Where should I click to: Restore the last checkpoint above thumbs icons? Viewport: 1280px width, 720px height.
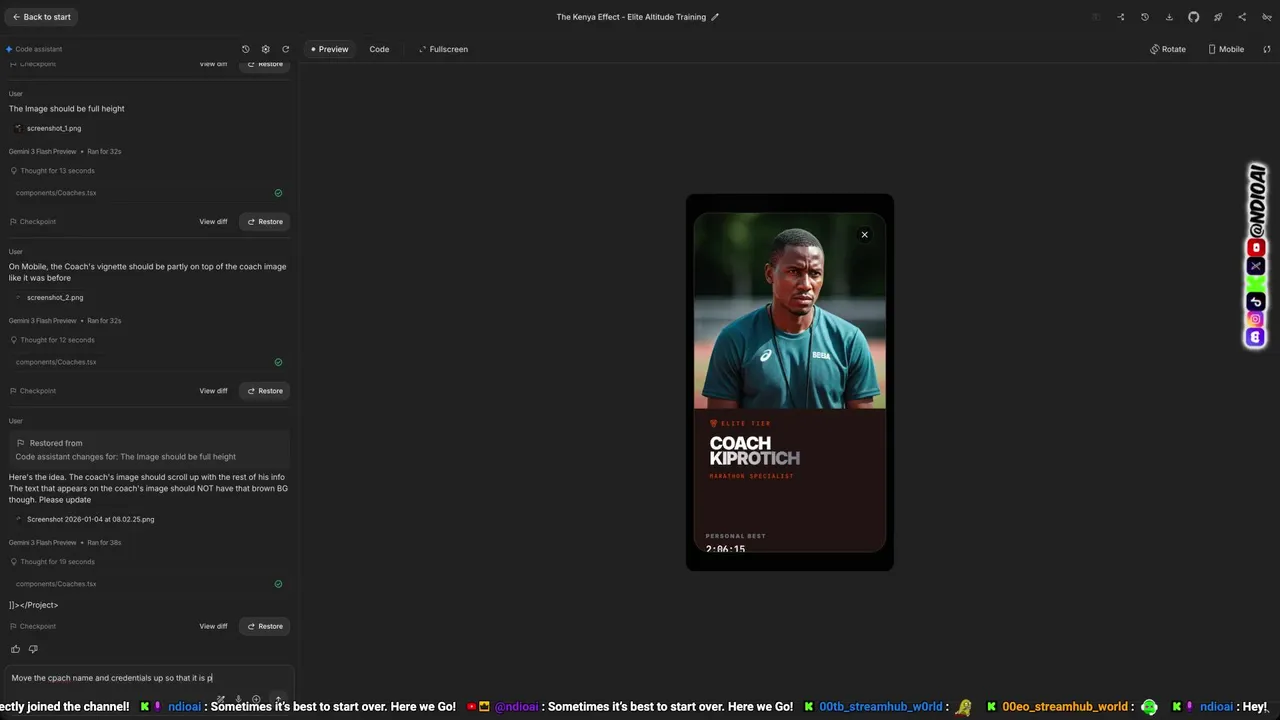pyautogui.click(x=265, y=626)
